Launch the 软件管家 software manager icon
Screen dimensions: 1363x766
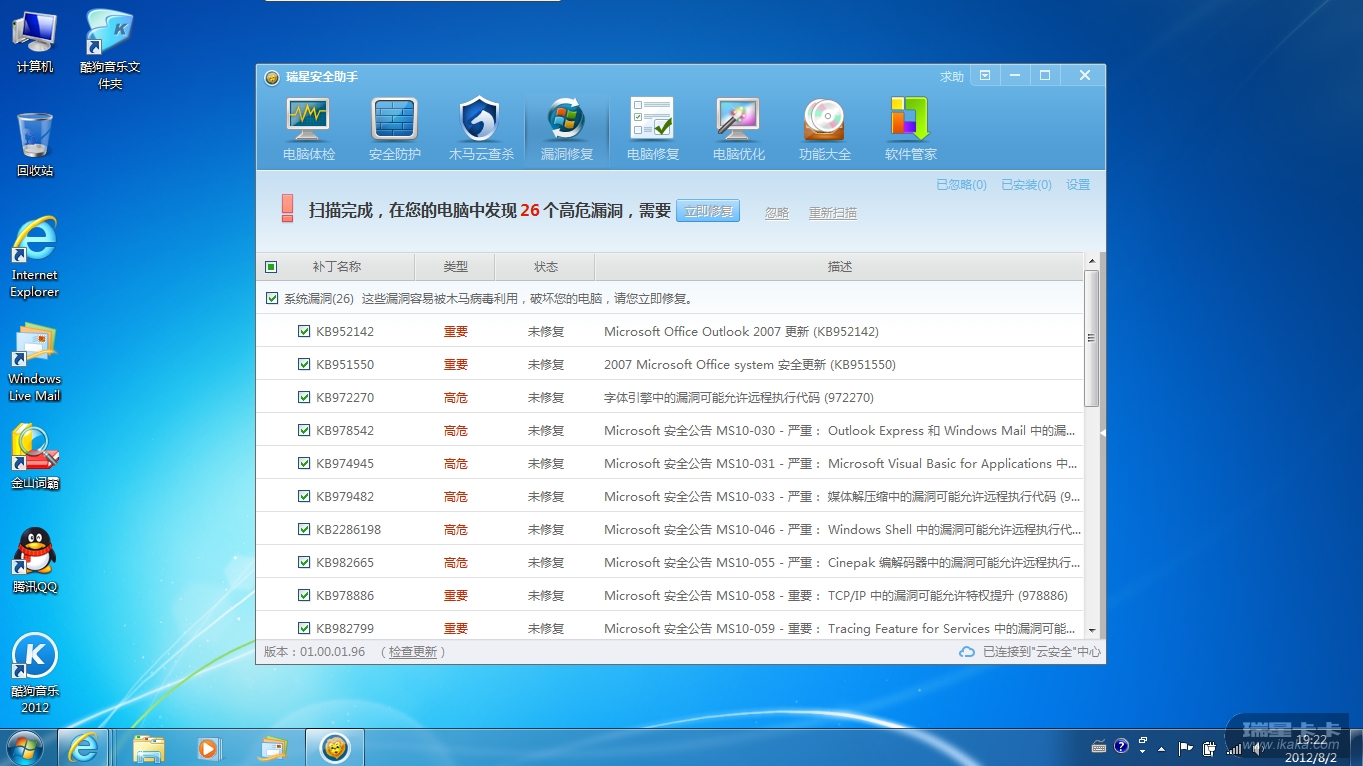[x=910, y=128]
